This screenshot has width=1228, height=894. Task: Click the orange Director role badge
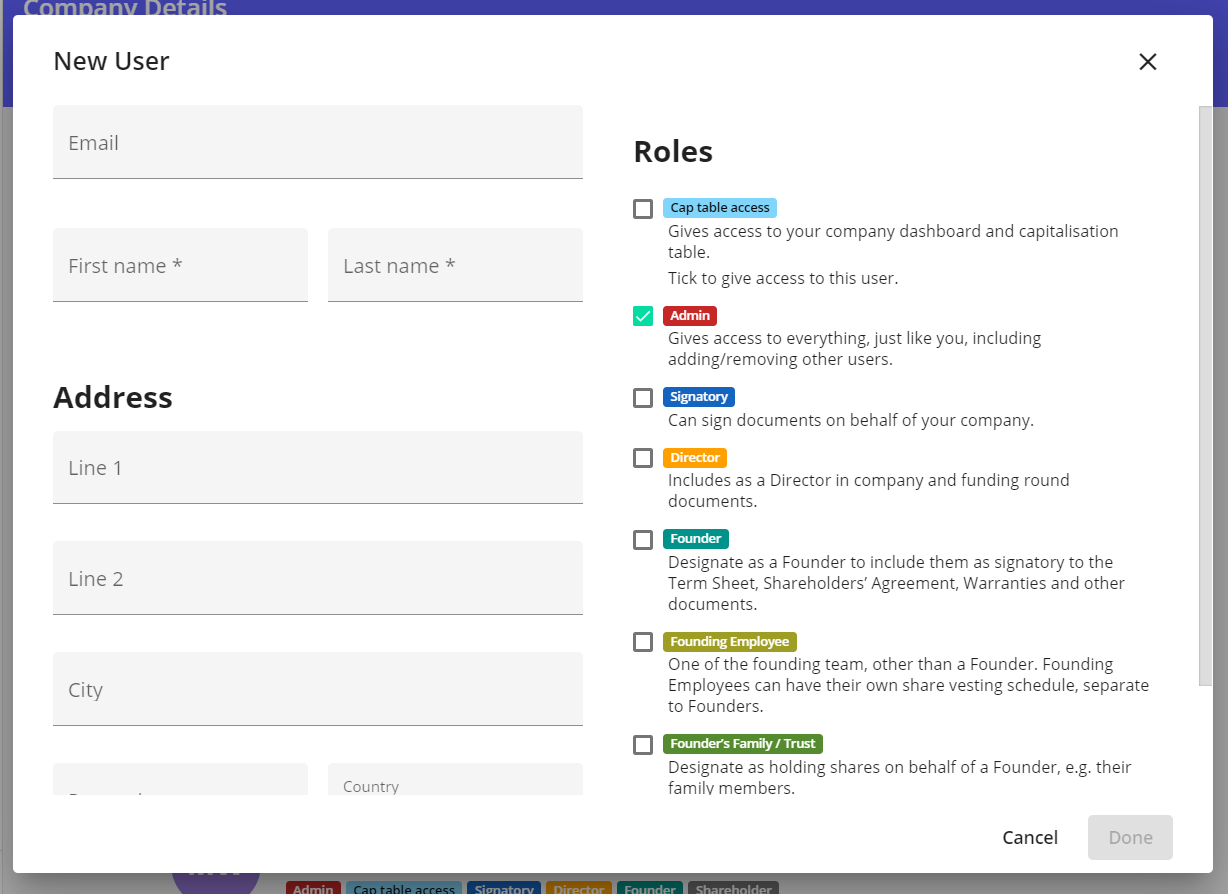point(695,458)
